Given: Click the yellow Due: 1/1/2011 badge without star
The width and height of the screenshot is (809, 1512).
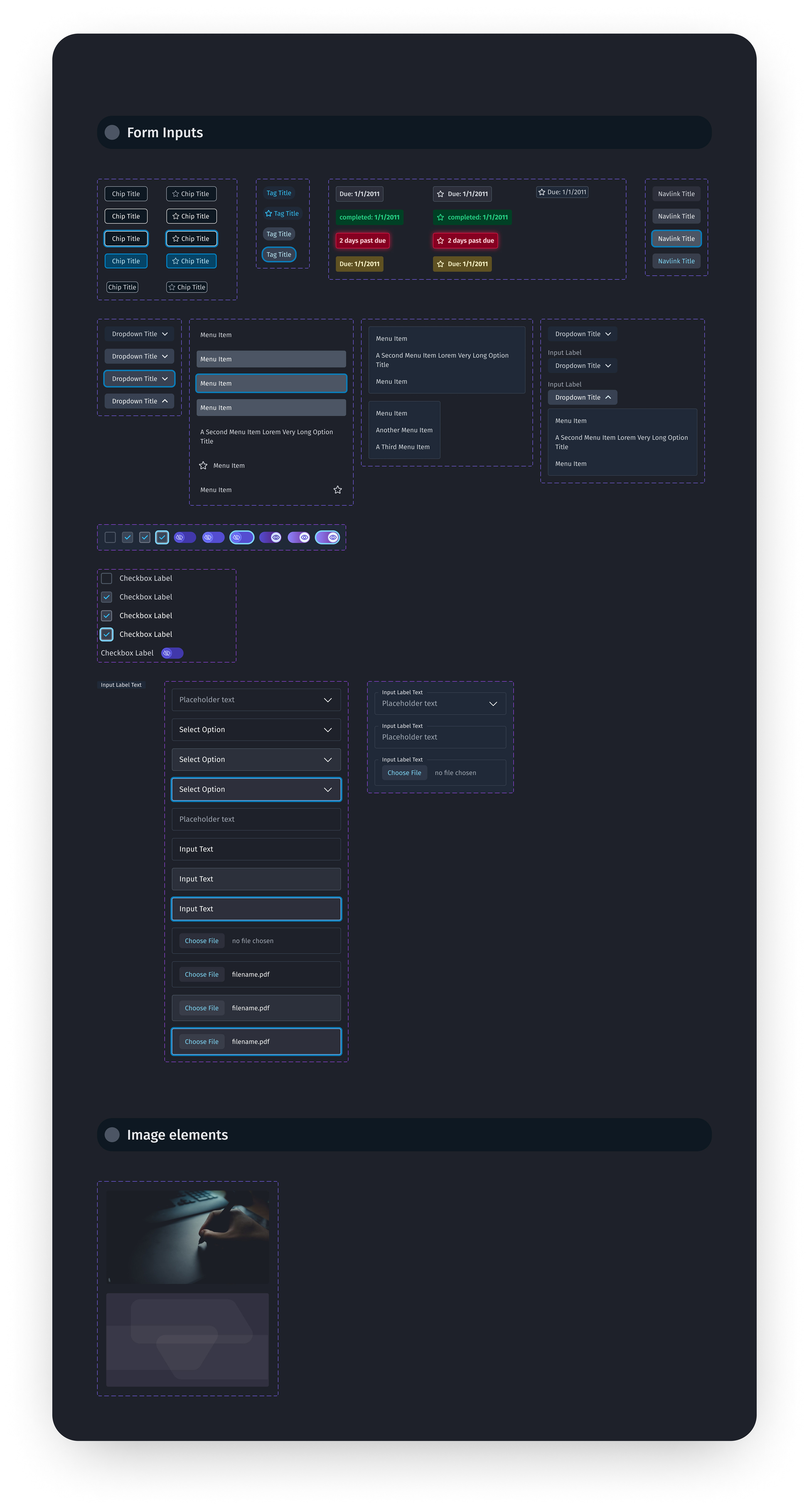Looking at the screenshot, I should [x=359, y=264].
